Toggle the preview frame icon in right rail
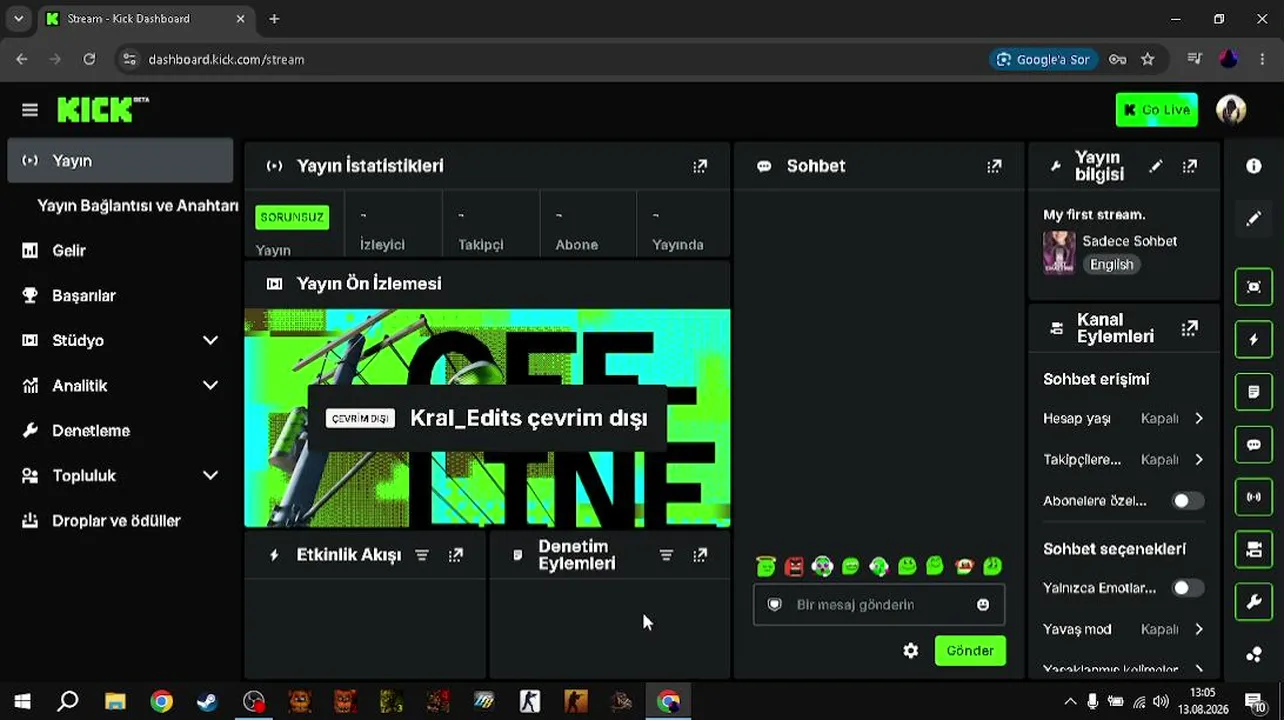The image size is (1284, 720). 1254,287
